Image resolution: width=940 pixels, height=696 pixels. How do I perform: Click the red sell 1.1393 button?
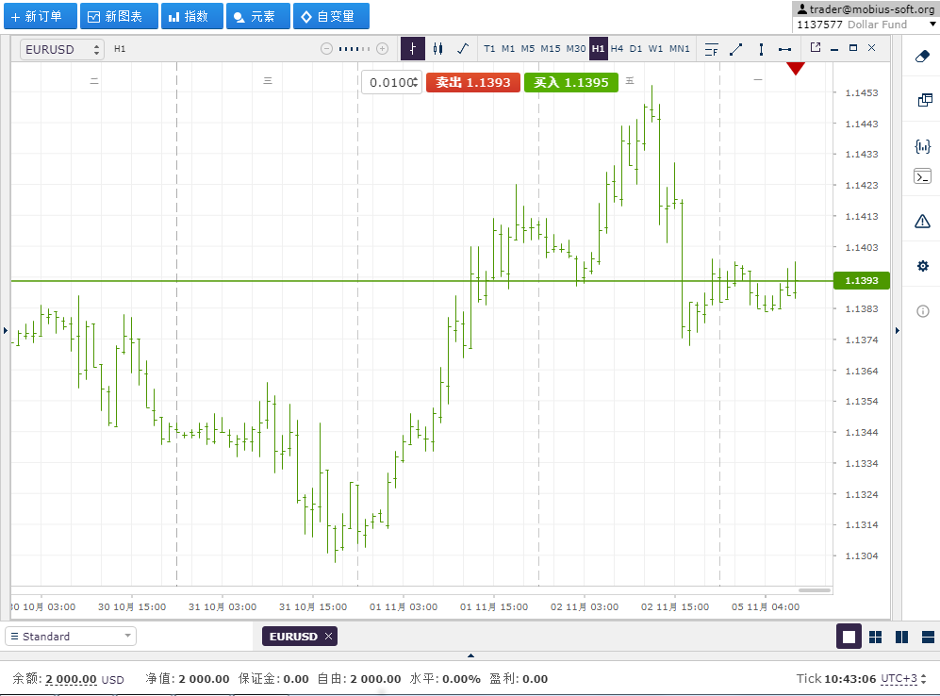473,82
